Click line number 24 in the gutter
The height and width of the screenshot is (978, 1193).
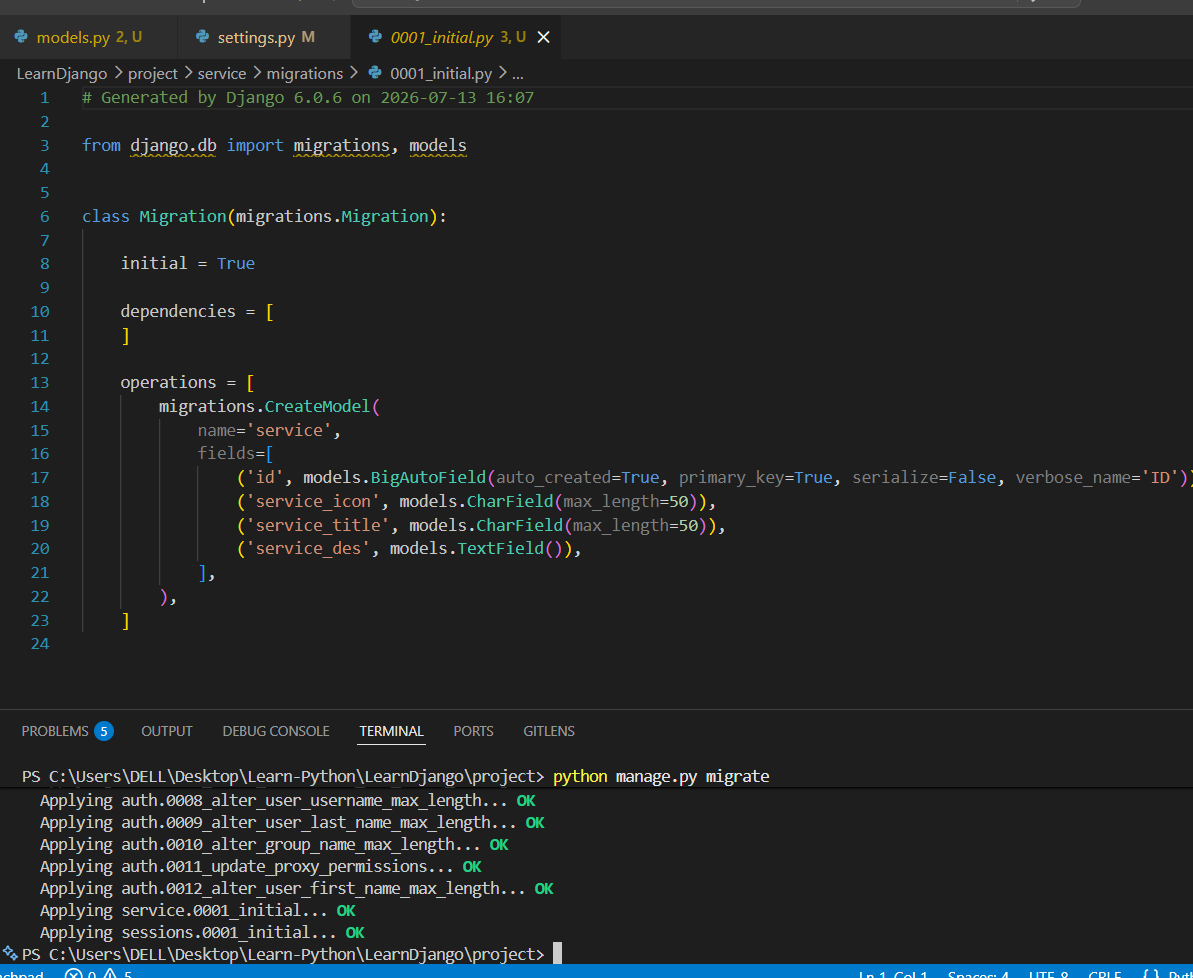pyautogui.click(x=40, y=644)
